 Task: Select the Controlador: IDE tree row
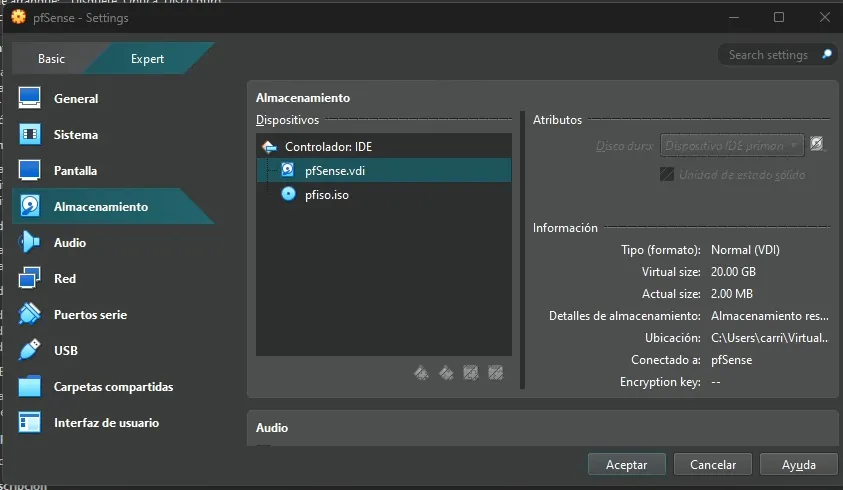pos(384,146)
